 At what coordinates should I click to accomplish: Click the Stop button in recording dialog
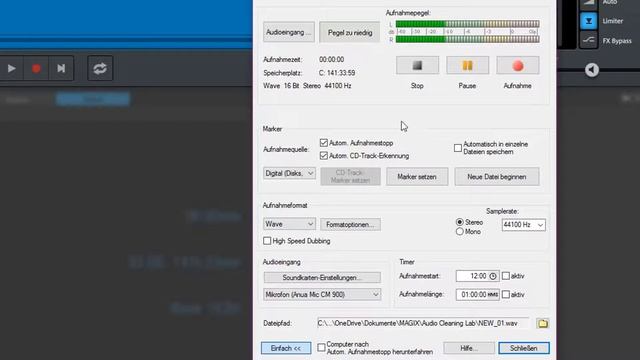(x=417, y=65)
